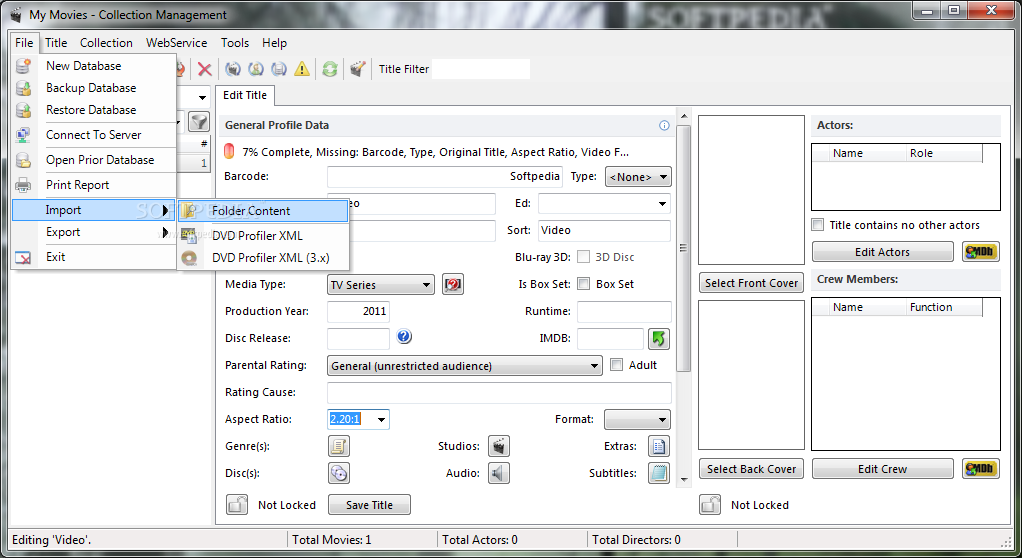Screen dimensions: 1022x558
Task: Open the Format dropdown
Action: [637, 419]
